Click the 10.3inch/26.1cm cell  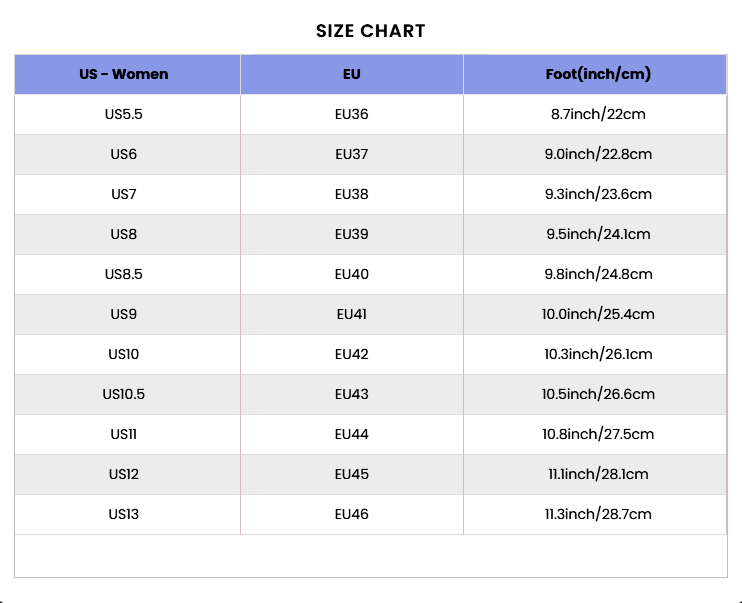click(598, 354)
